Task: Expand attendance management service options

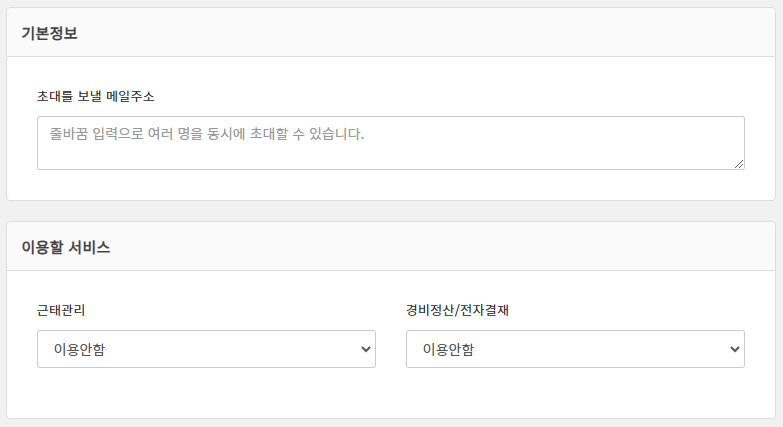Action: 206,349
